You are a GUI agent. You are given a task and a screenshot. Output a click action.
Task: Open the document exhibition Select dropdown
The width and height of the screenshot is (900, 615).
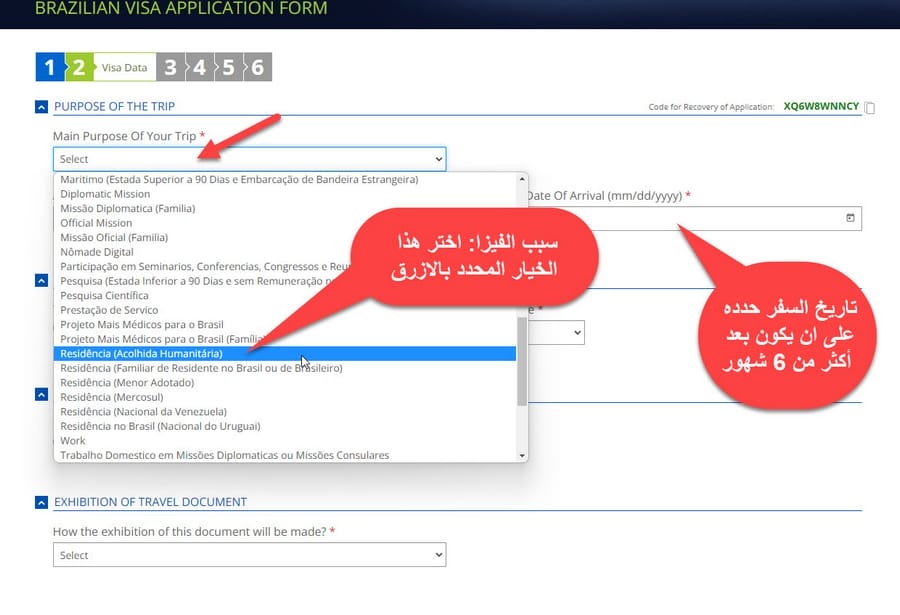[249, 555]
